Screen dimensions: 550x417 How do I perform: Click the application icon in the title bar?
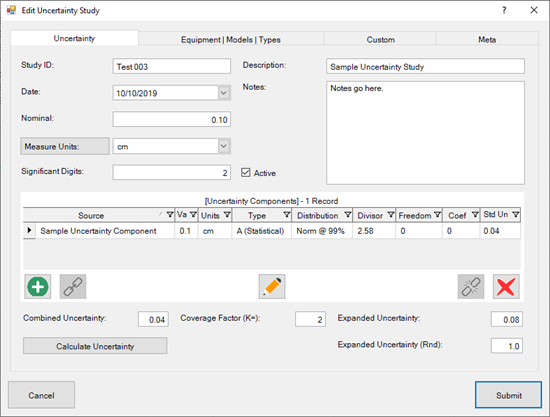11,10
